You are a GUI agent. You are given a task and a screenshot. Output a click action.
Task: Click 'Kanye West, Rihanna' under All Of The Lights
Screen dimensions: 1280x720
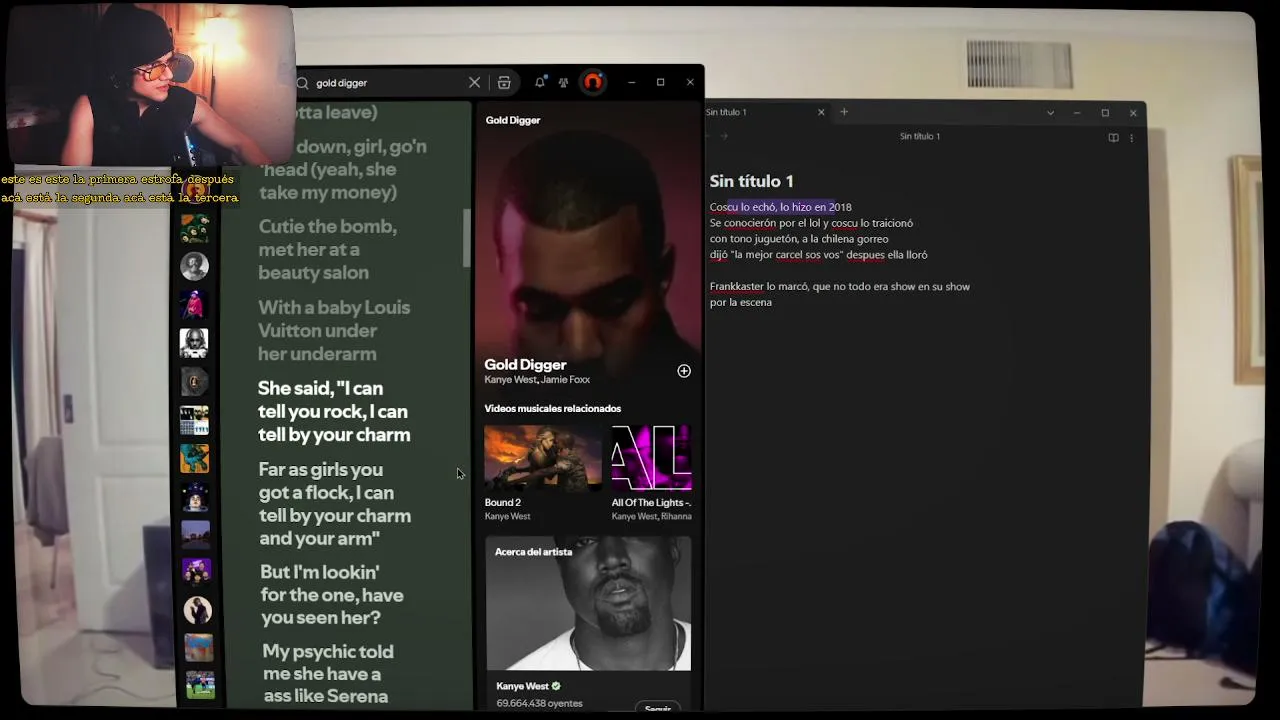coord(651,516)
